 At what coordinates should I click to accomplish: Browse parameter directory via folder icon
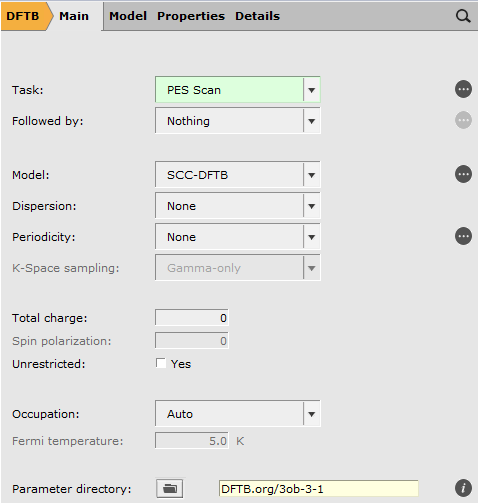170,489
